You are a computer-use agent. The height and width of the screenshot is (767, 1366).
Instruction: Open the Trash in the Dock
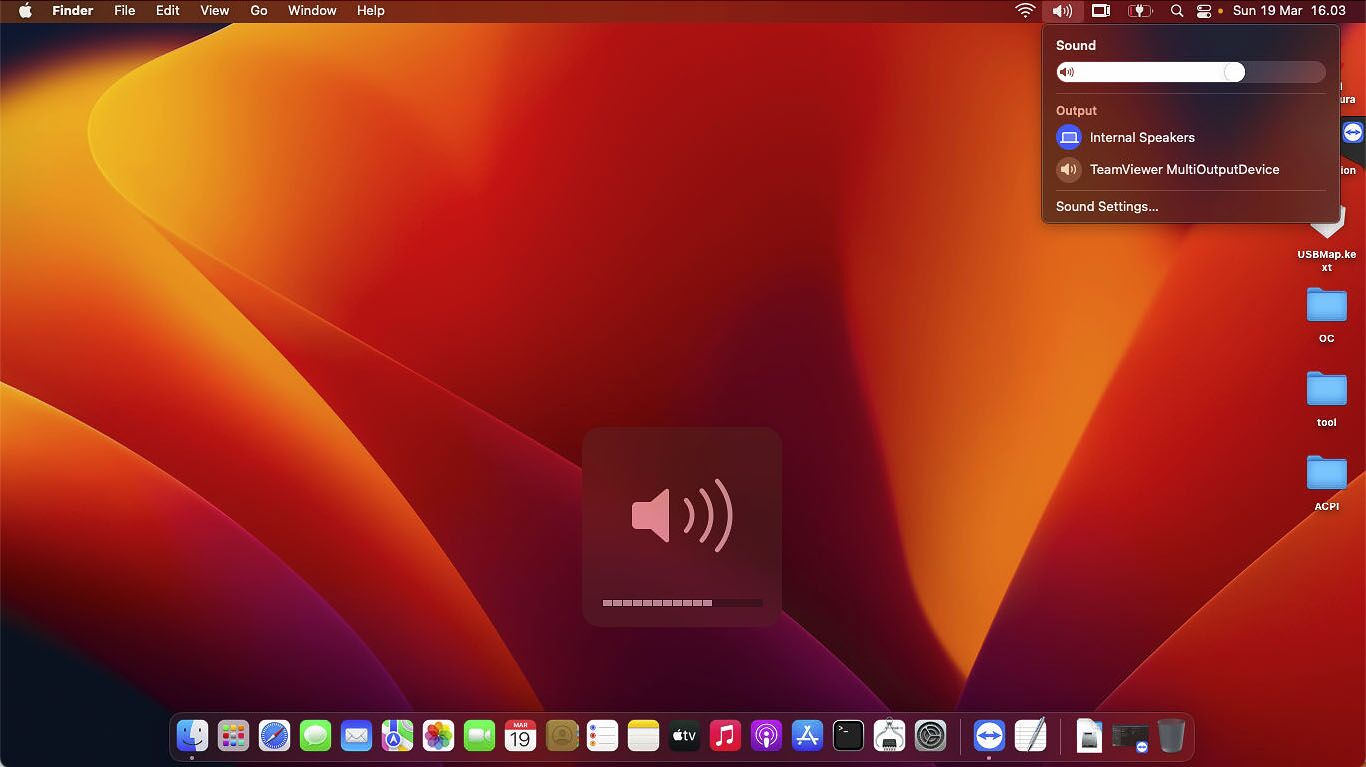tap(1171, 737)
